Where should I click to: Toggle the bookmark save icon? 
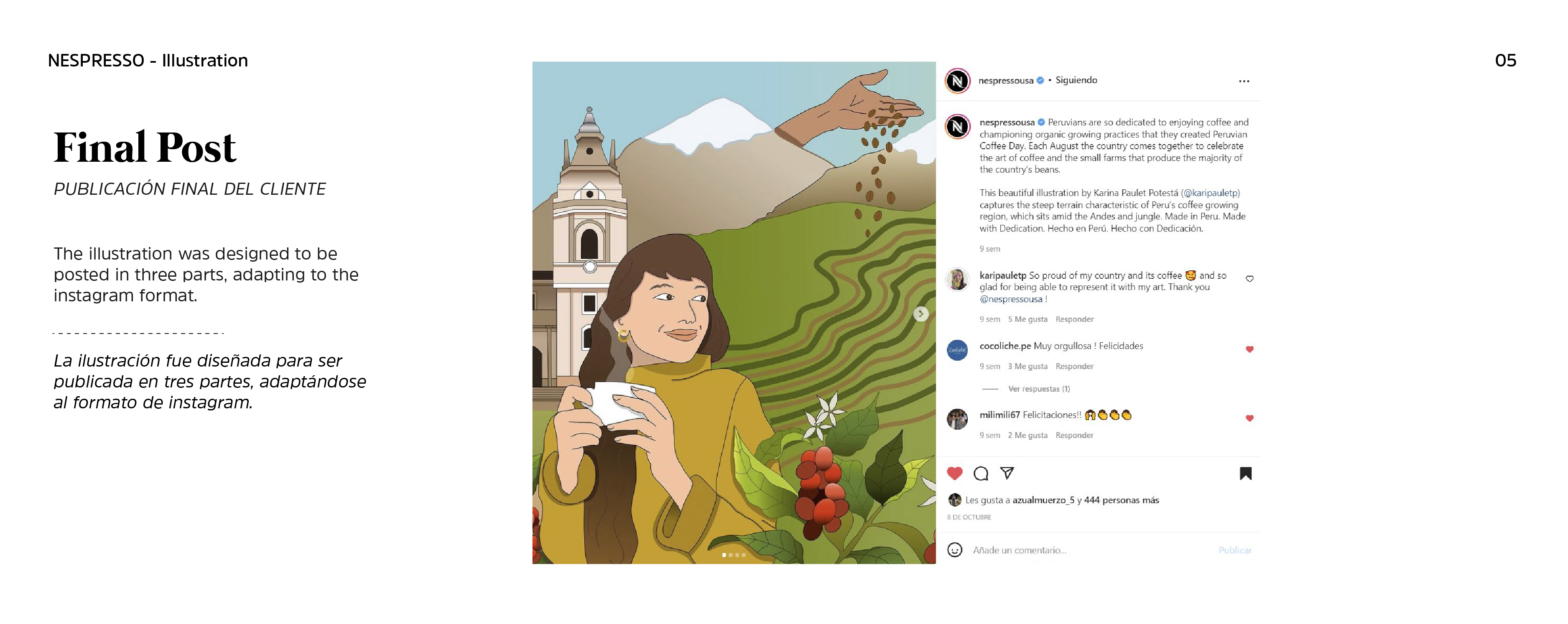tap(1245, 473)
